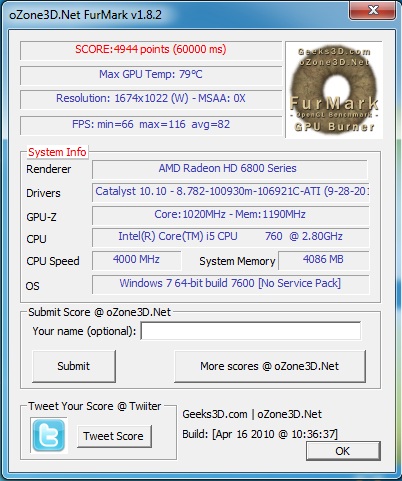Confirm the dialog with OK

tap(343, 451)
